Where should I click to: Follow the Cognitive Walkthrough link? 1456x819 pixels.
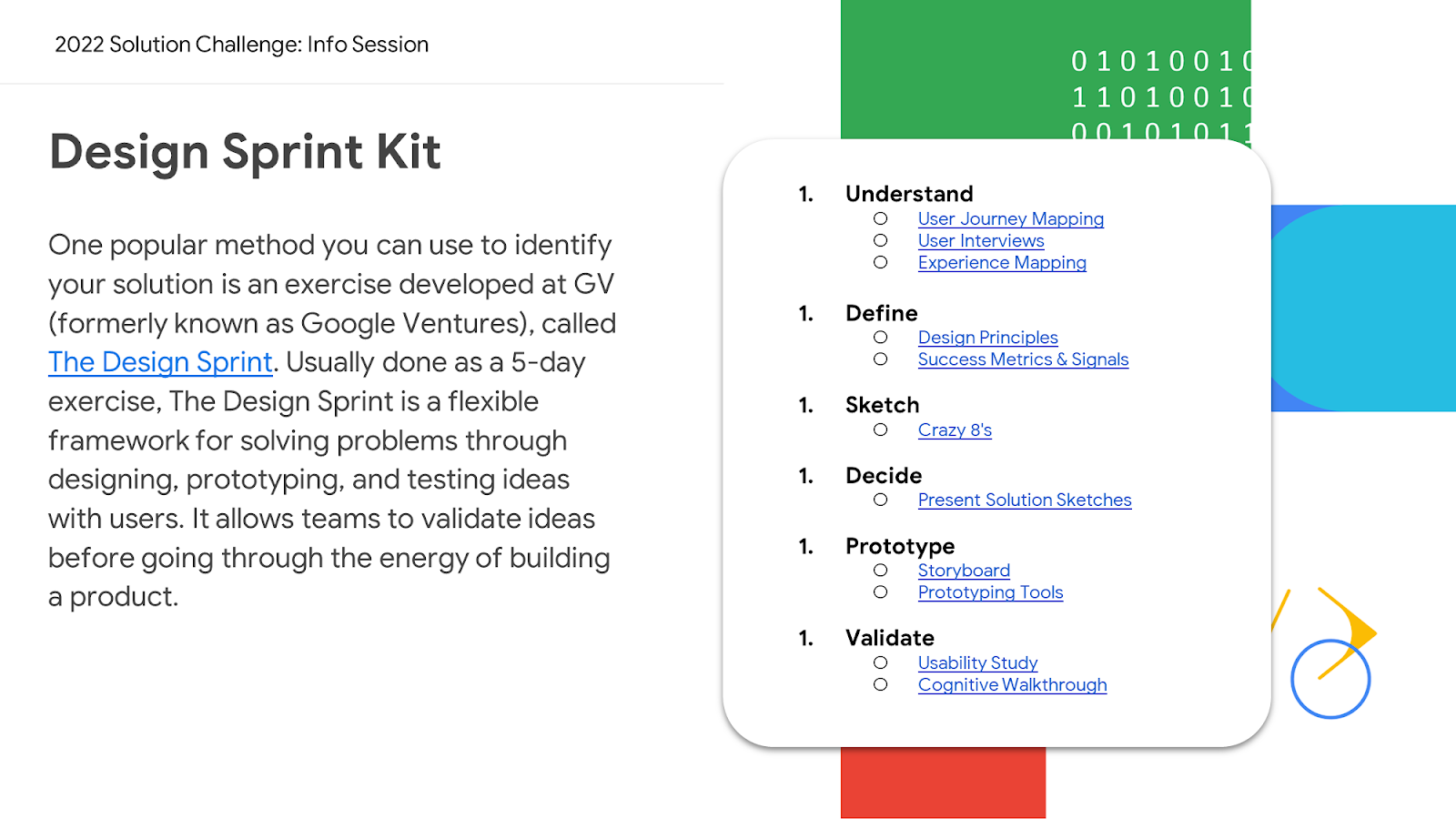tap(1012, 685)
